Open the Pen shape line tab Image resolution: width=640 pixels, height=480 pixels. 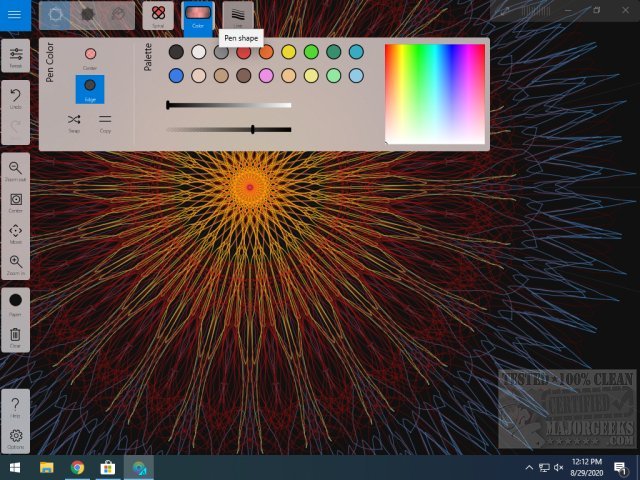coord(238,15)
